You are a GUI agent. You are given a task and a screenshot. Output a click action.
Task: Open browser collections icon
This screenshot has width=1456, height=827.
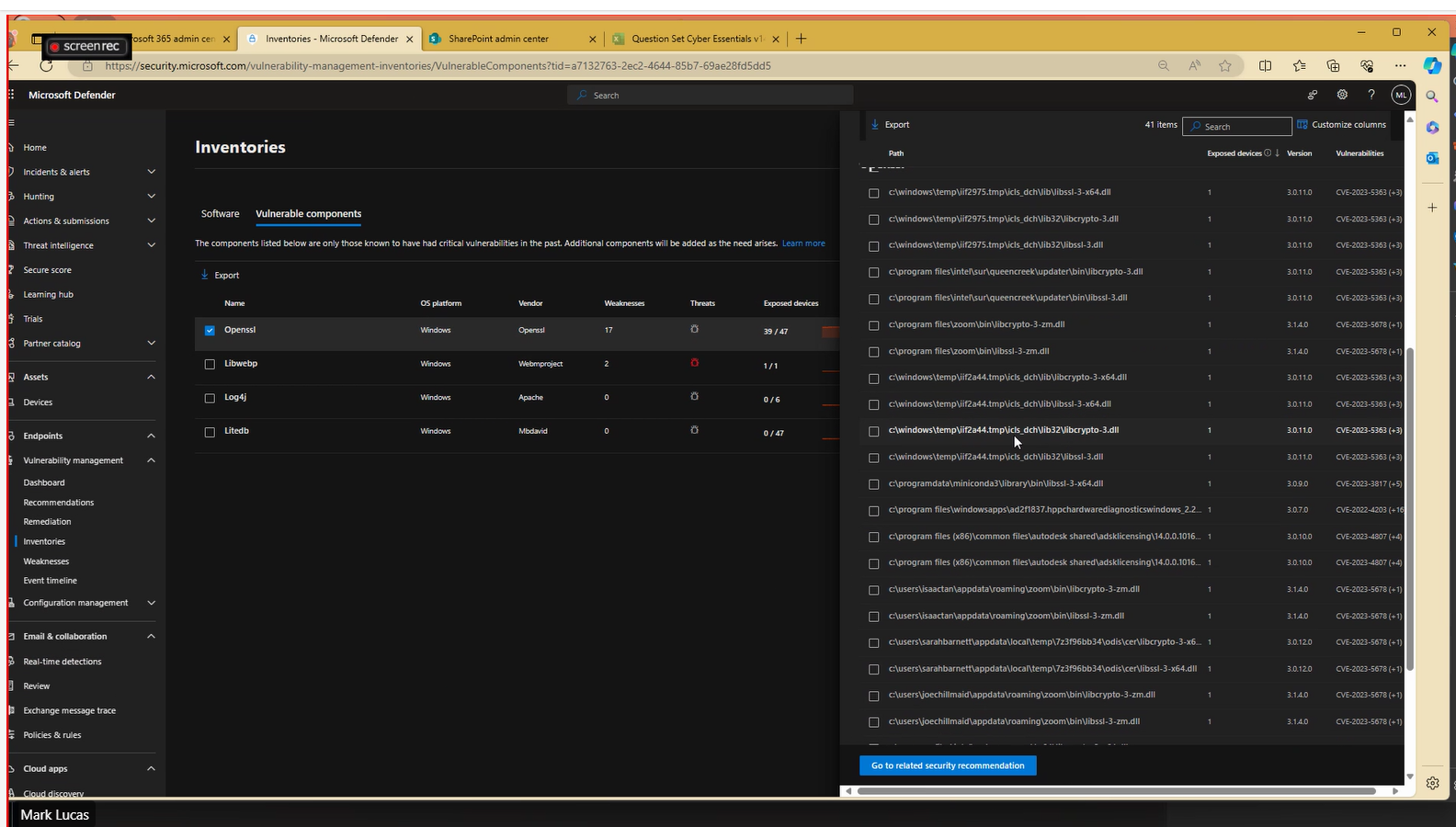click(x=1333, y=65)
